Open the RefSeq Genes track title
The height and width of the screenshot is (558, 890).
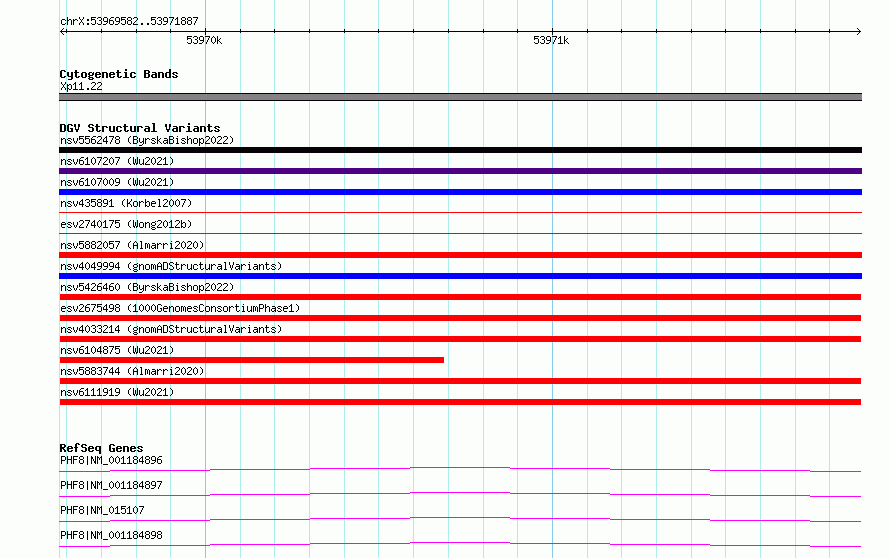pos(102,448)
